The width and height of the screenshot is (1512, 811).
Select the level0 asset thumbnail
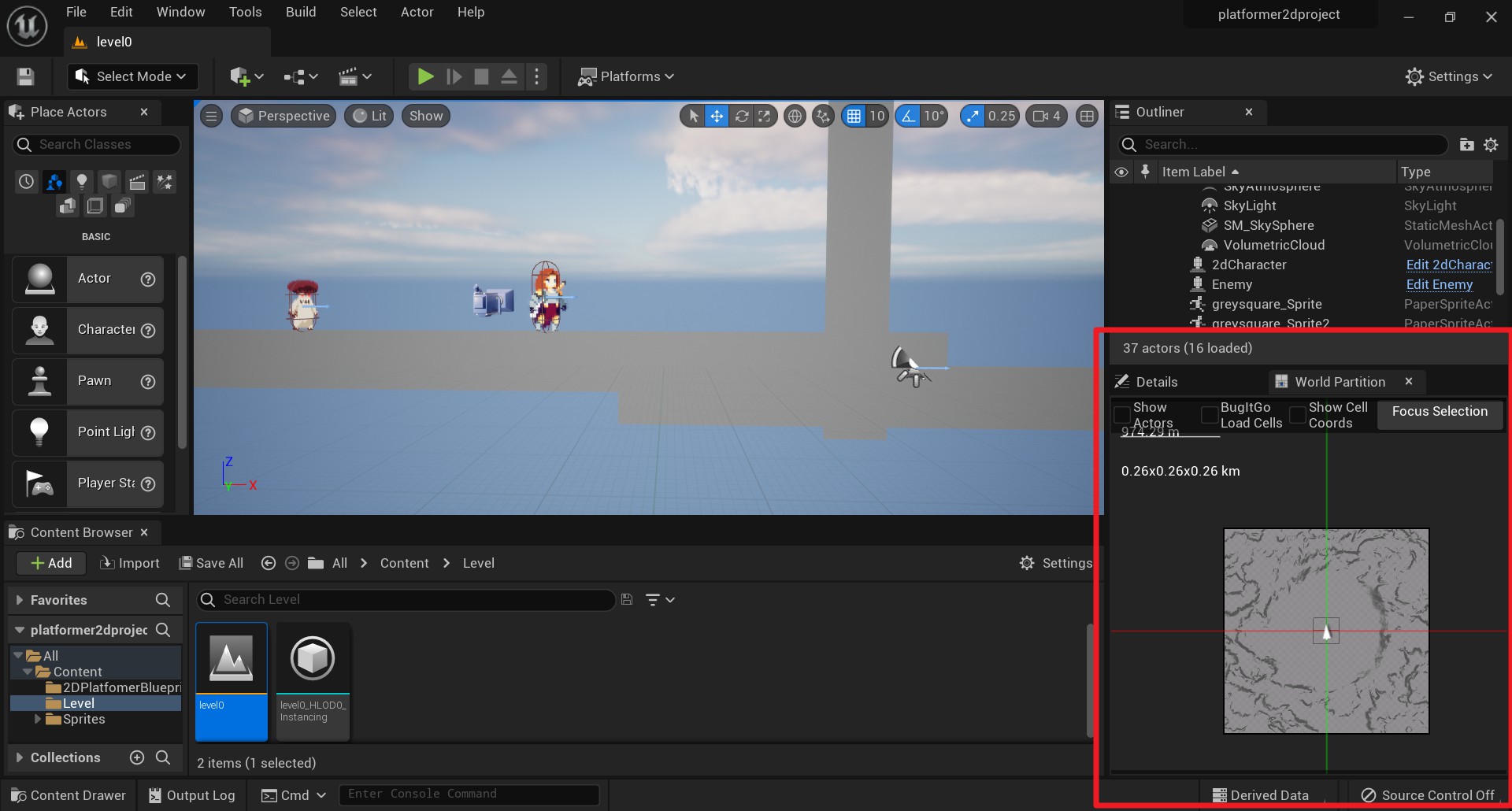click(x=232, y=682)
